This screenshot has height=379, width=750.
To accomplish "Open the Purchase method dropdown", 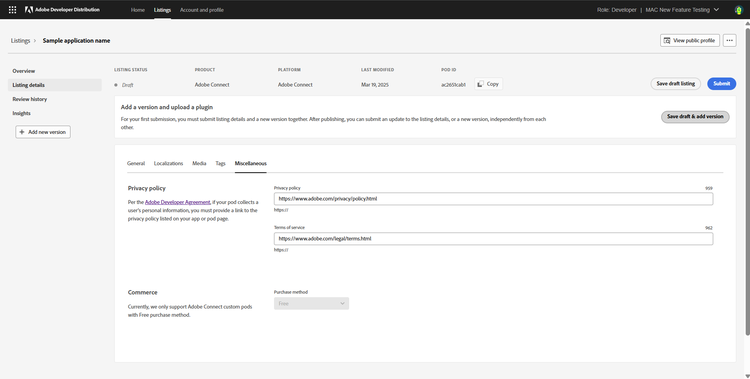I will tap(311, 303).
